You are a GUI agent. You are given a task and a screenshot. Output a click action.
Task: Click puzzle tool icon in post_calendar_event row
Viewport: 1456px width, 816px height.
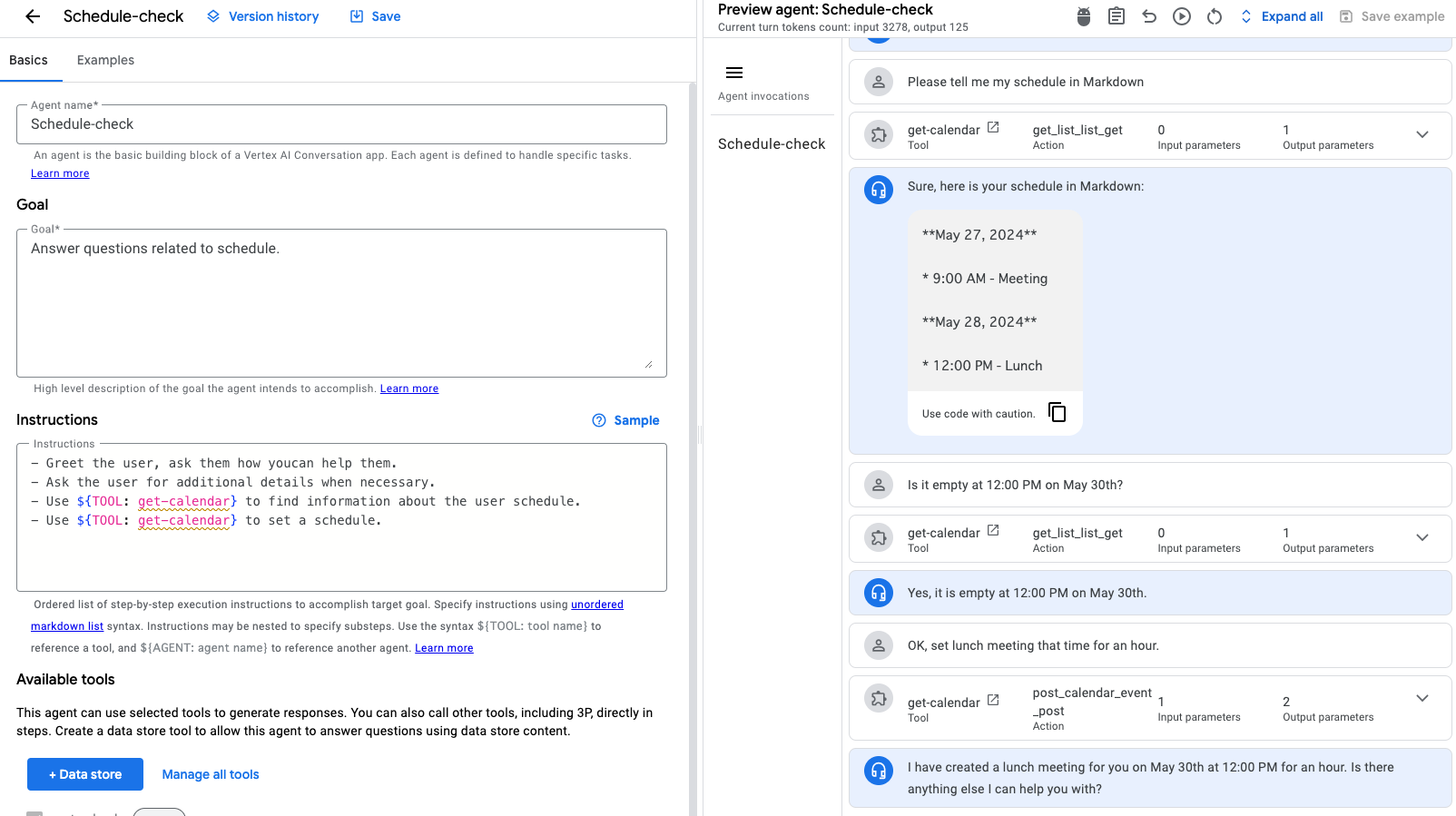point(879,698)
